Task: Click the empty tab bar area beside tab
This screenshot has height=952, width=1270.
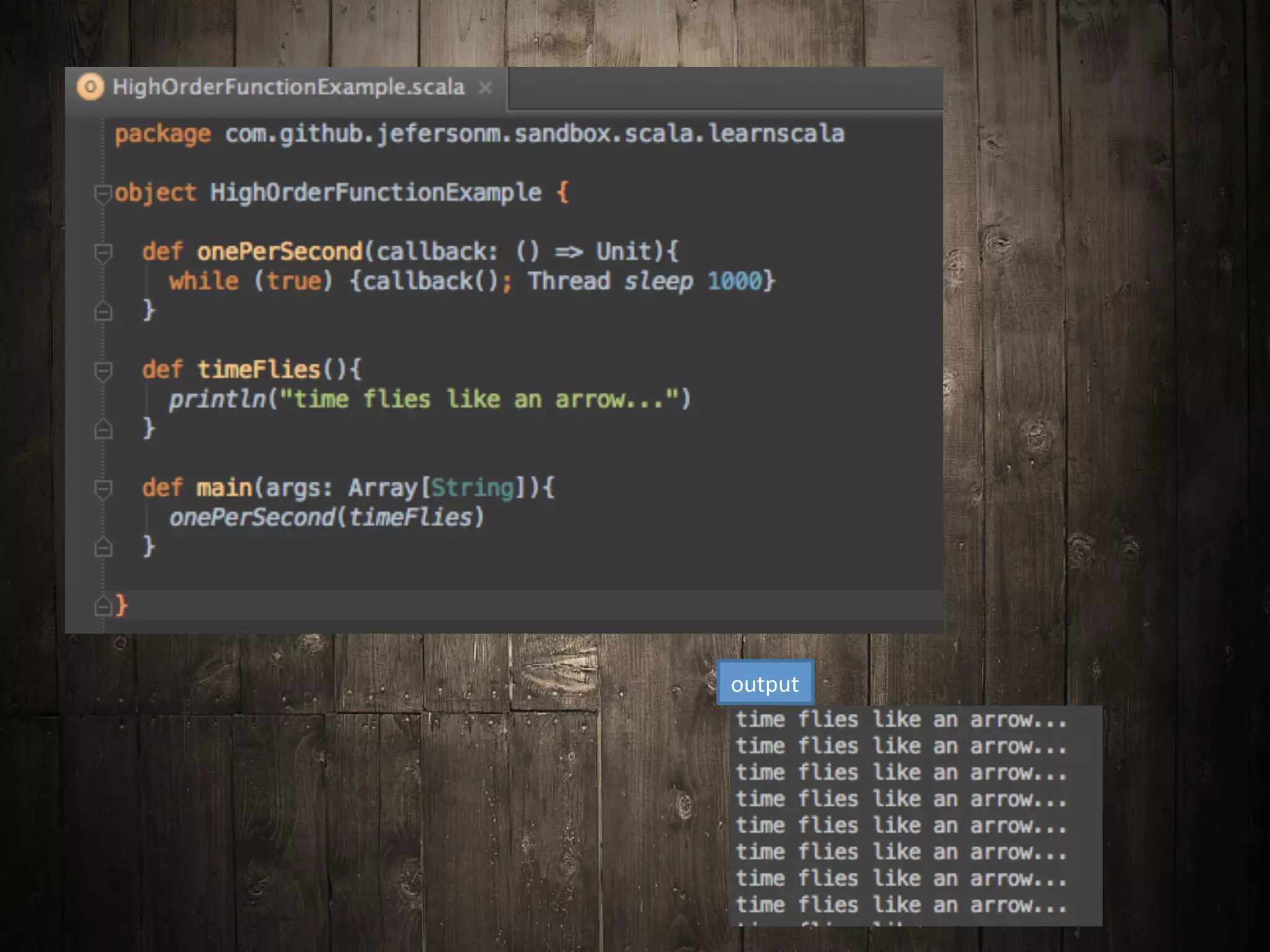Action: pos(726,88)
